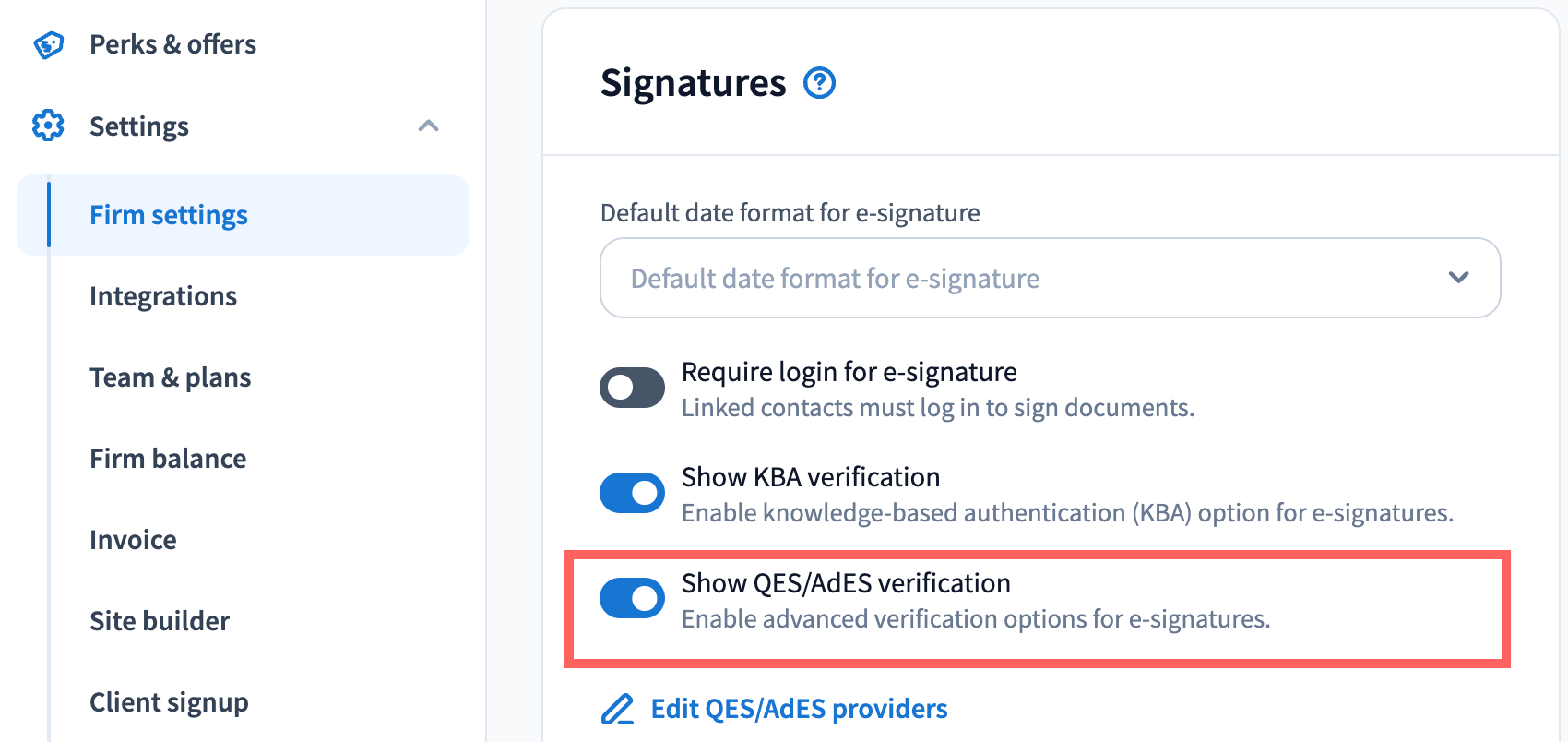Select Firm settings in the sidebar
Image resolution: width=1568 pixels, height=742 pixels.
(169, 215)
